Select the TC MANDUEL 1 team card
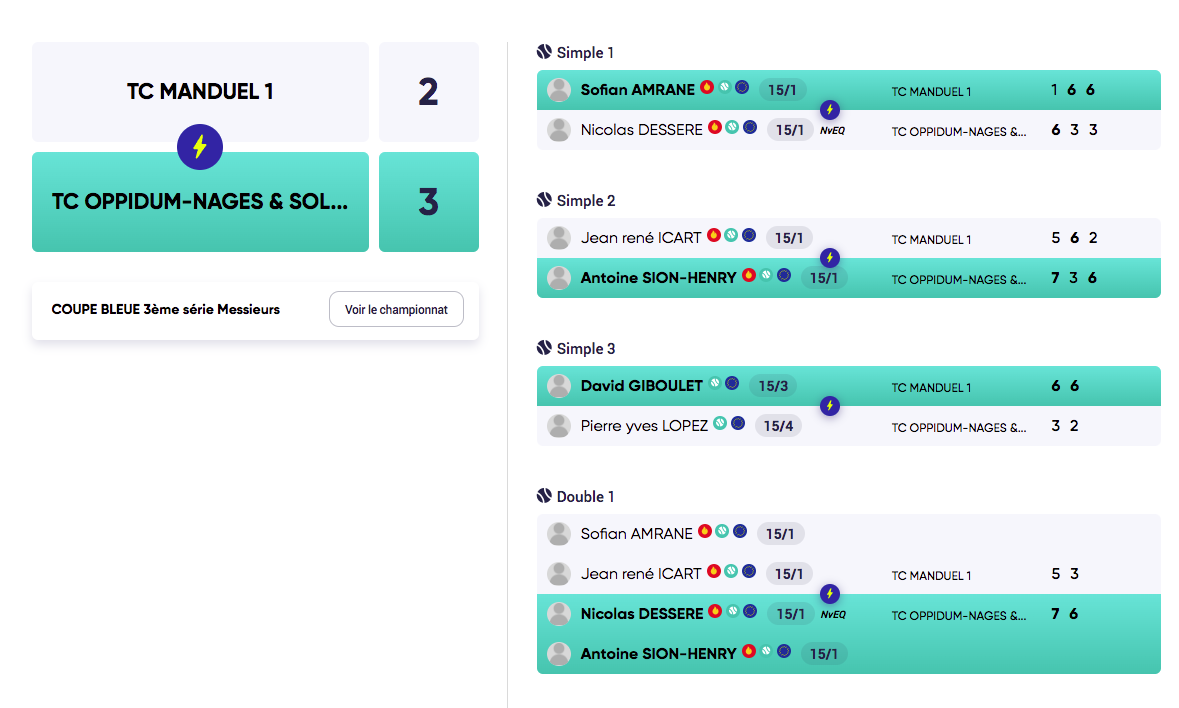Image resolution: width=1179 pixels, height=708 pixels. point(200,92)
